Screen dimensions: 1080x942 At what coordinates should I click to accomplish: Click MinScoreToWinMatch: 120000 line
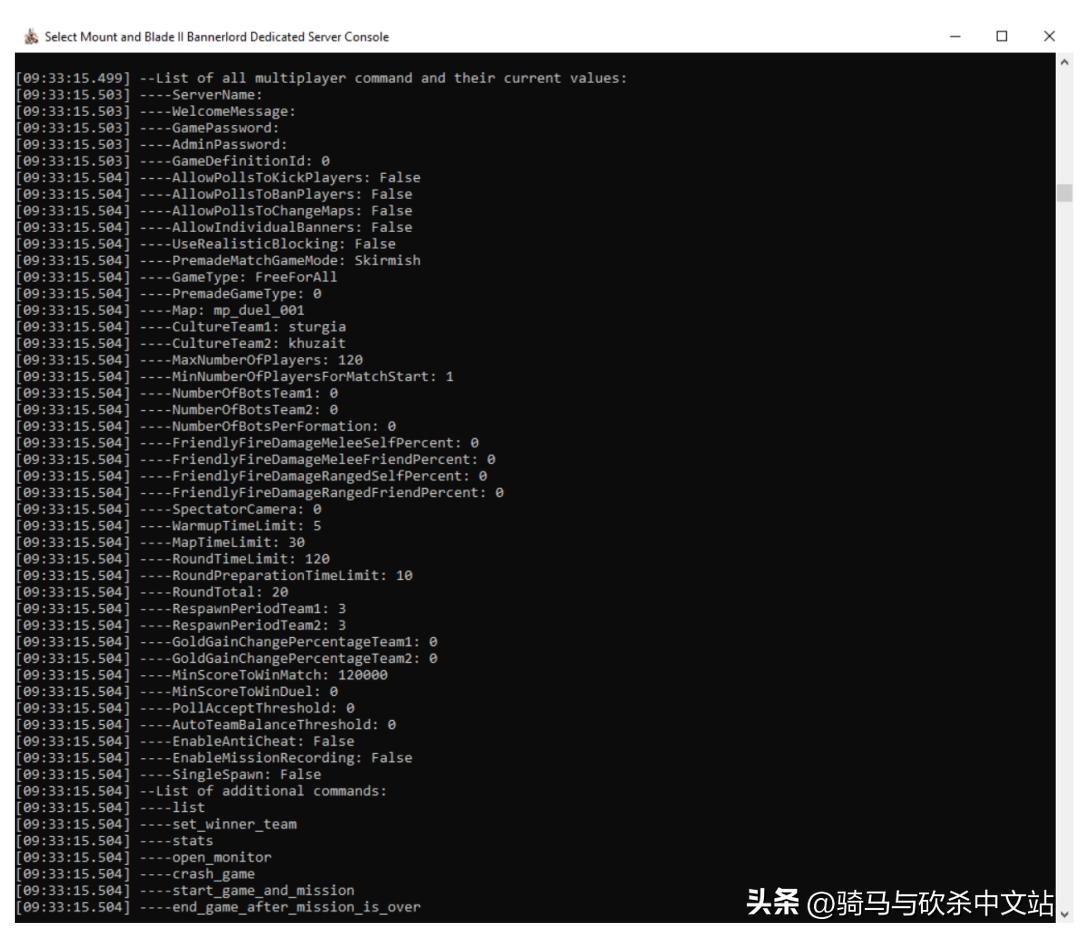click(x=201, y=675)
